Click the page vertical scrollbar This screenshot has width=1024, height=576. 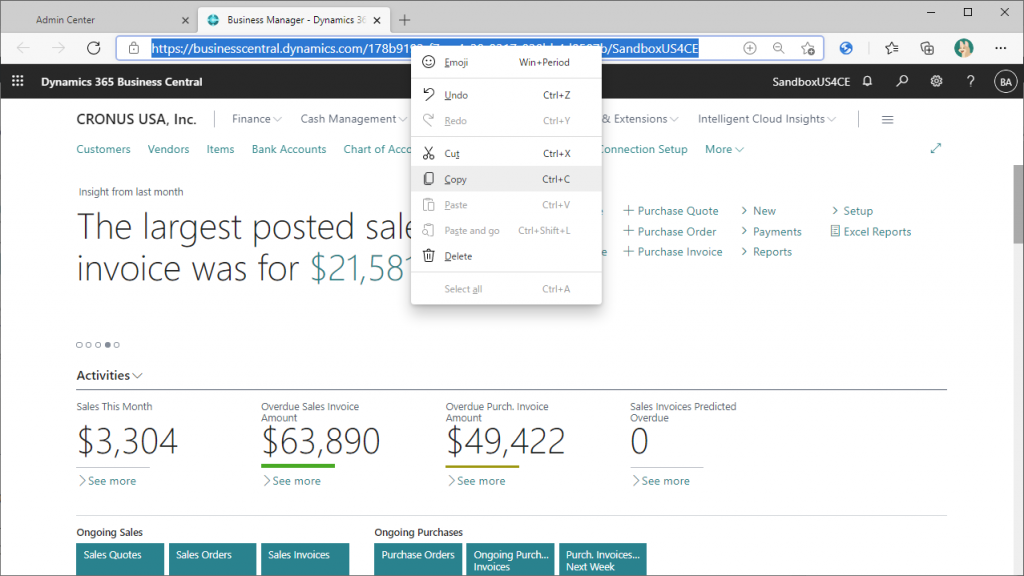[1018, 204]
